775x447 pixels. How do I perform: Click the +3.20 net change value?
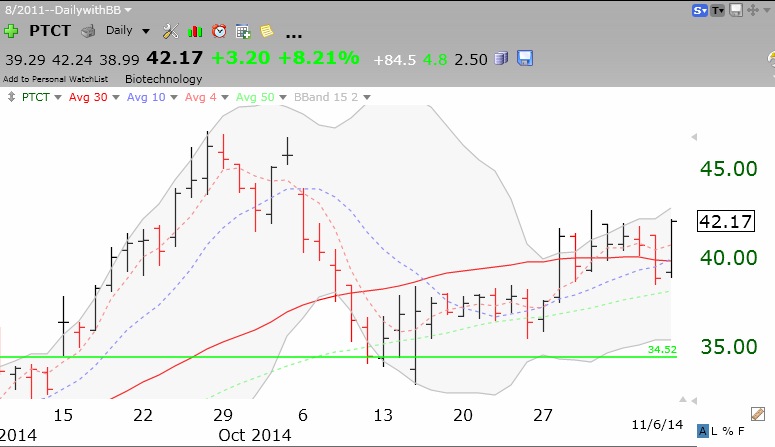coord(241,58)
